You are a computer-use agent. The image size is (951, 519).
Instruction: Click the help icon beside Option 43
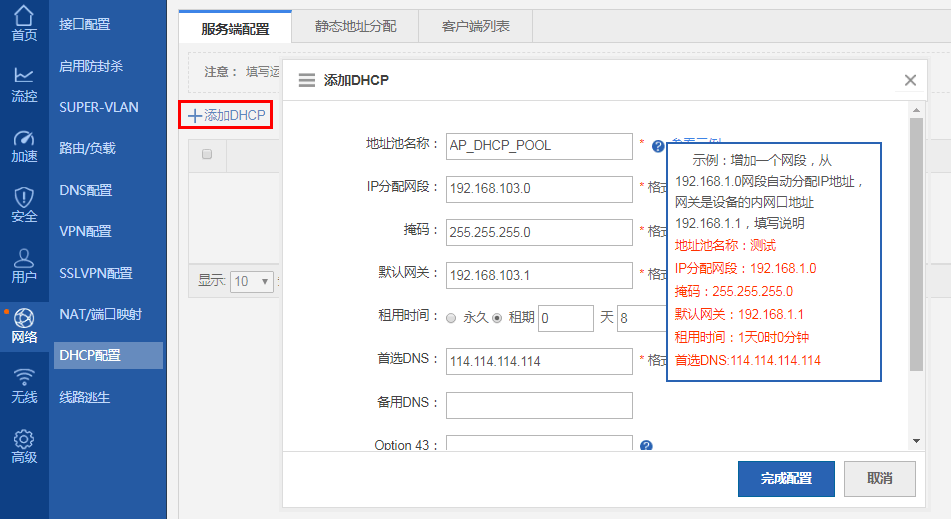(646, 446)
